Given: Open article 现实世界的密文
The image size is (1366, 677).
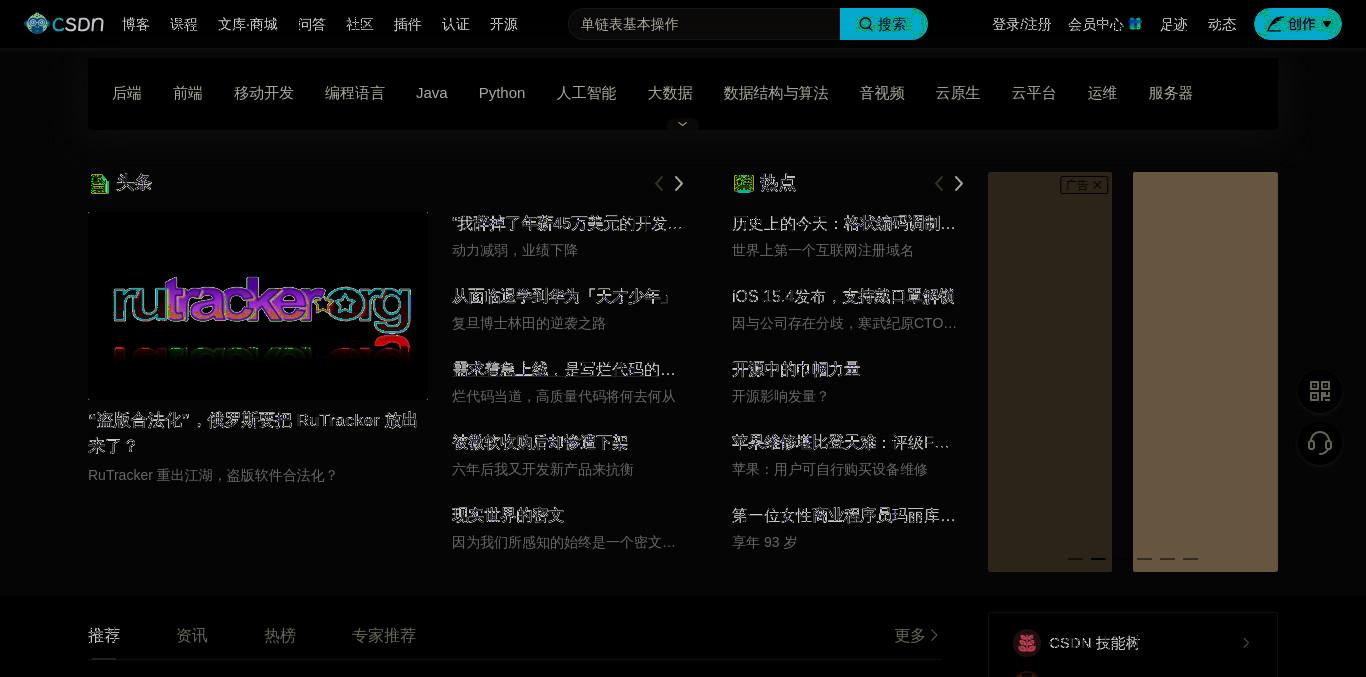Looking at the screenshot, I should pyautogui.click(x=508, y=515).
